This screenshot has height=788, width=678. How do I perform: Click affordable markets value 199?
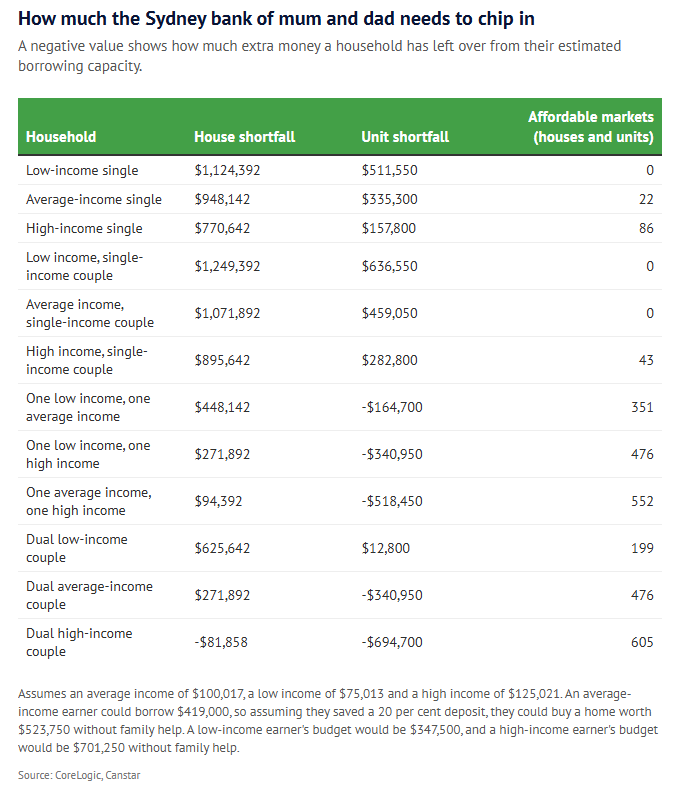(x=642, y=548)
